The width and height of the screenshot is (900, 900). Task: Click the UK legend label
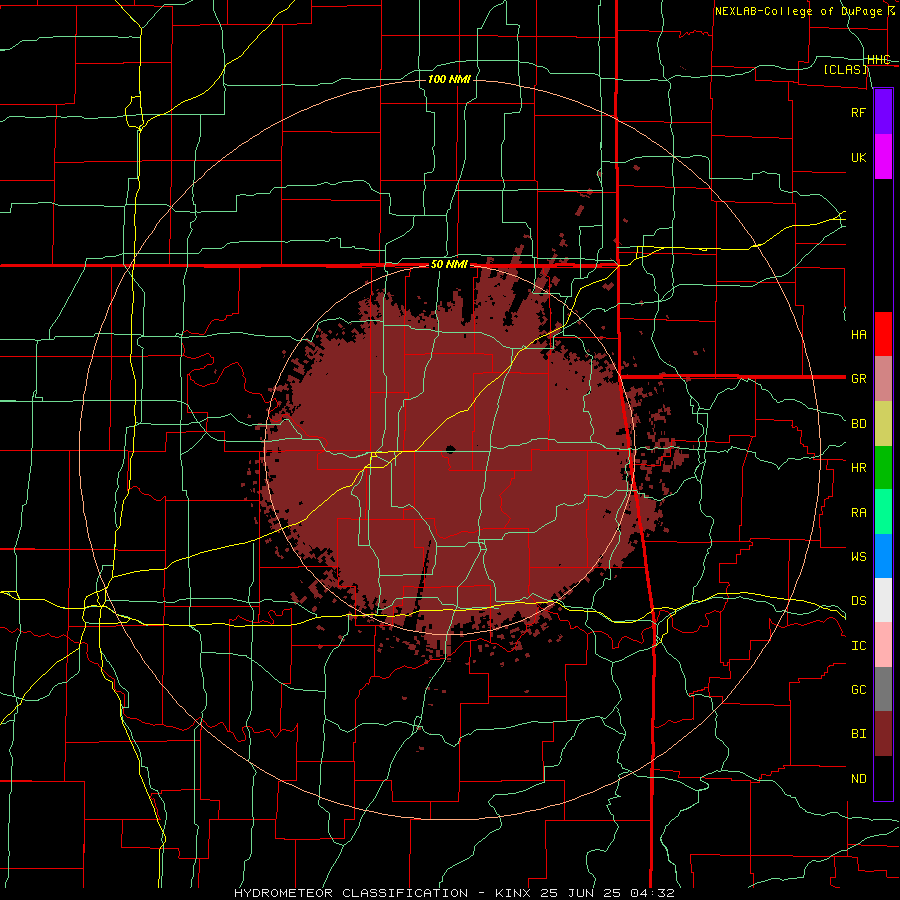click(858, 157)
